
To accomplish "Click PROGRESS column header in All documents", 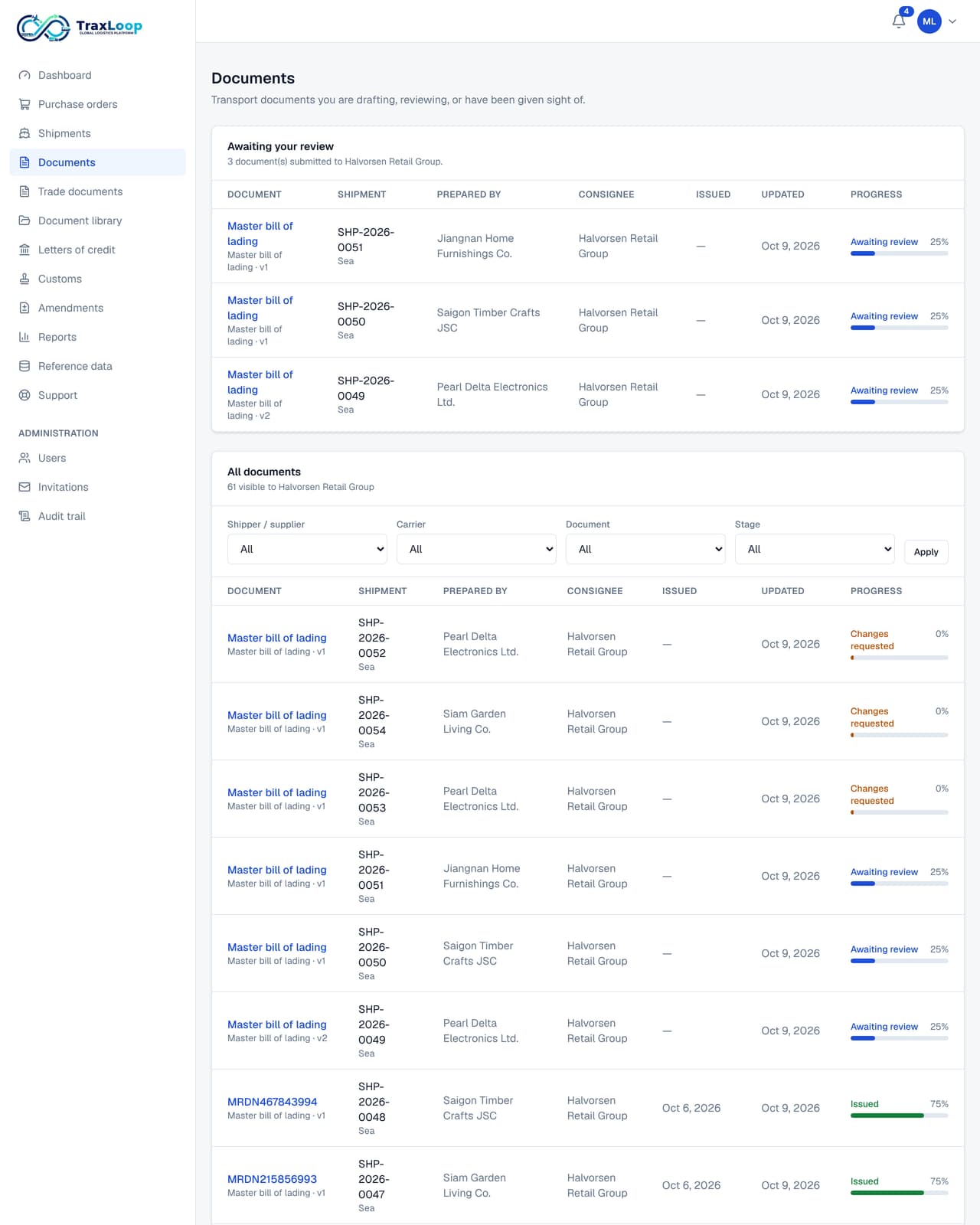I will 876,591.
